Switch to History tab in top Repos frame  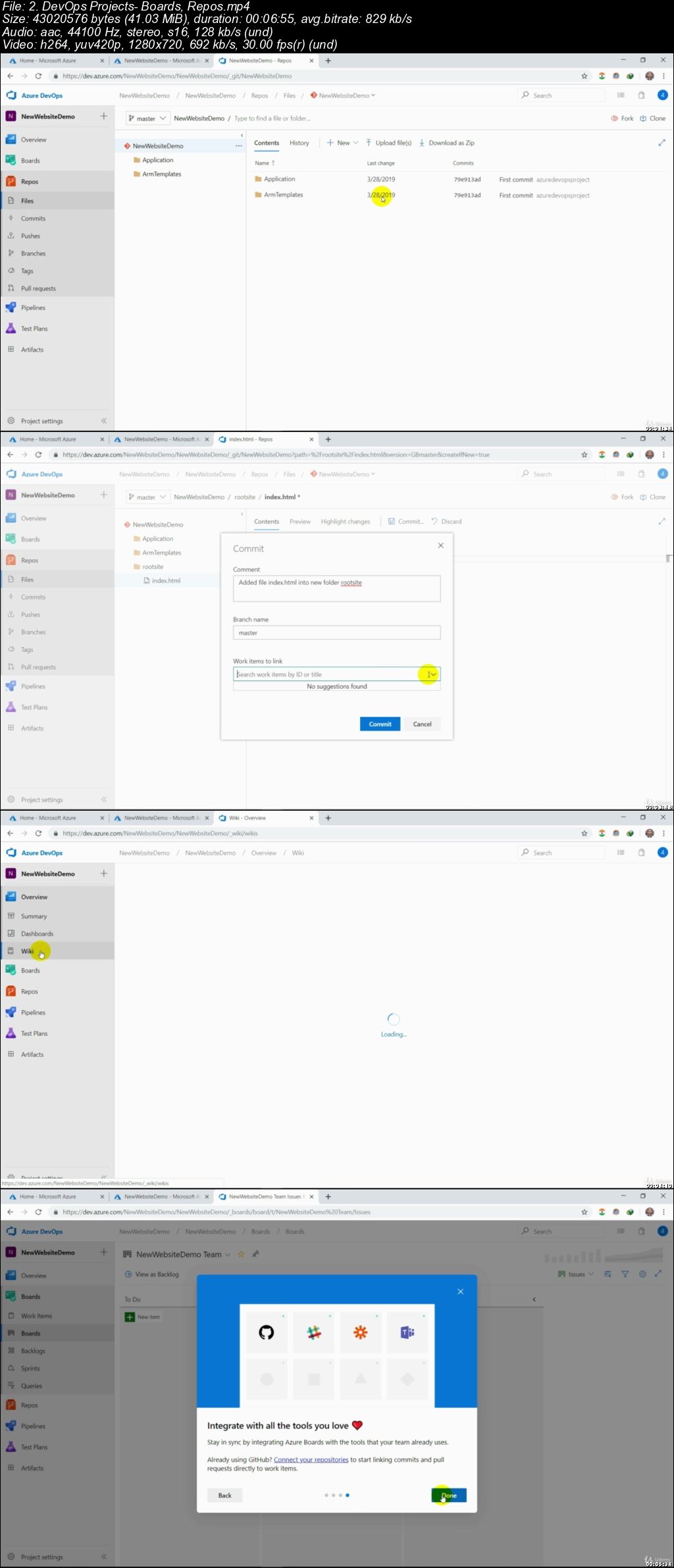click(x=299, y=143)
